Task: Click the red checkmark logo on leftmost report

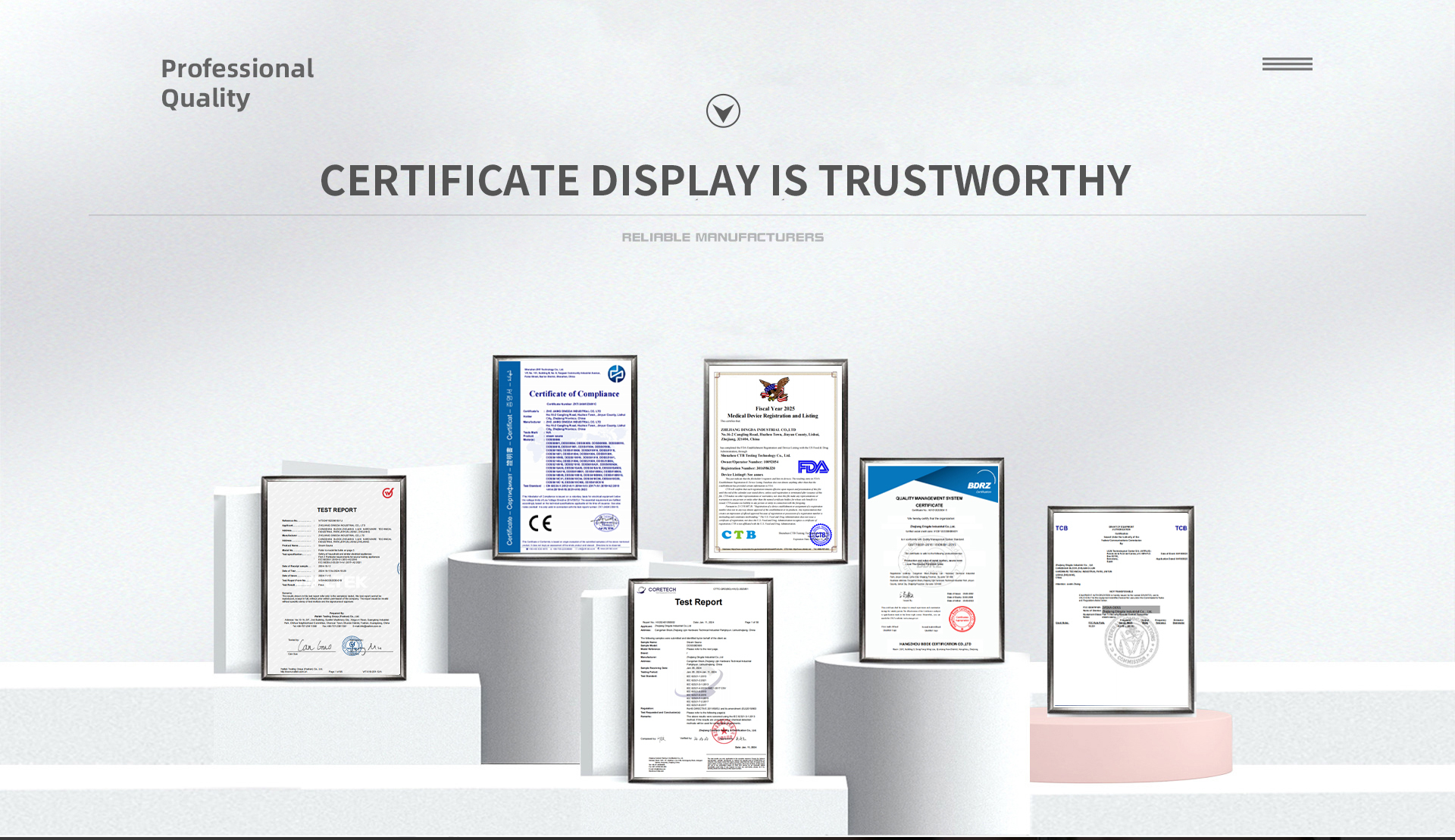Action: click(388, 492)
